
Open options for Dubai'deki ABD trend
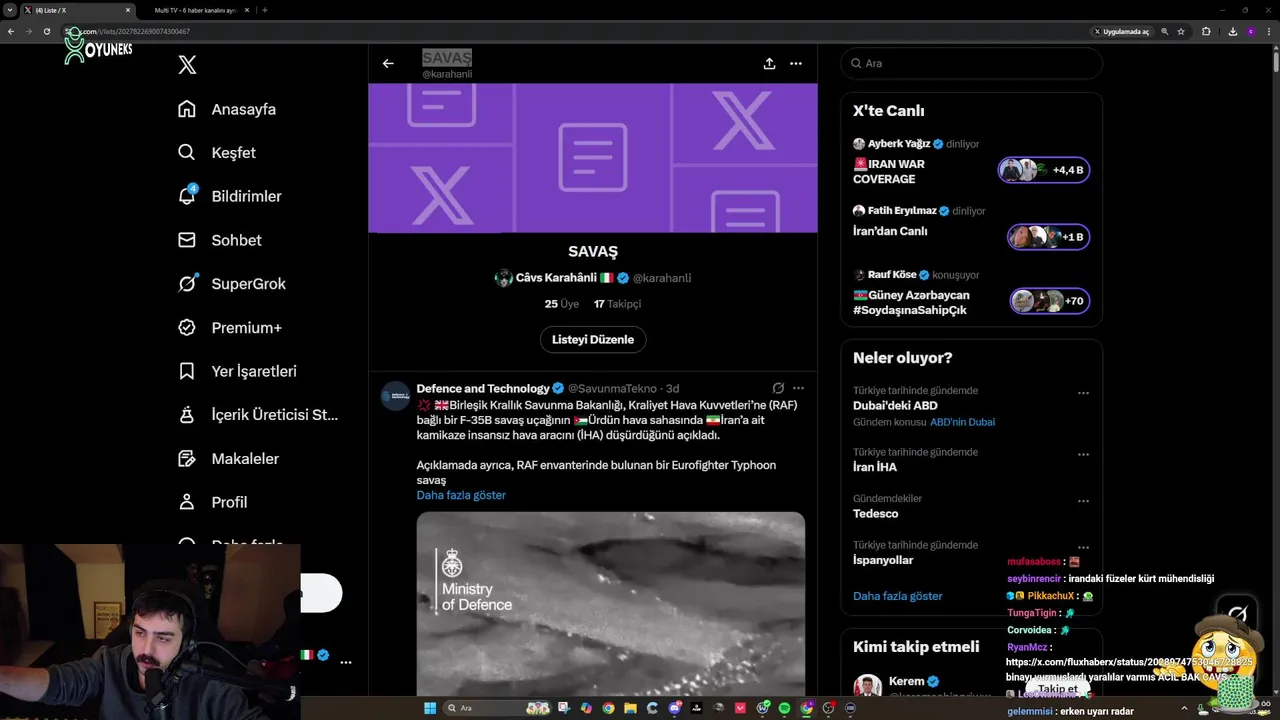1083,393
